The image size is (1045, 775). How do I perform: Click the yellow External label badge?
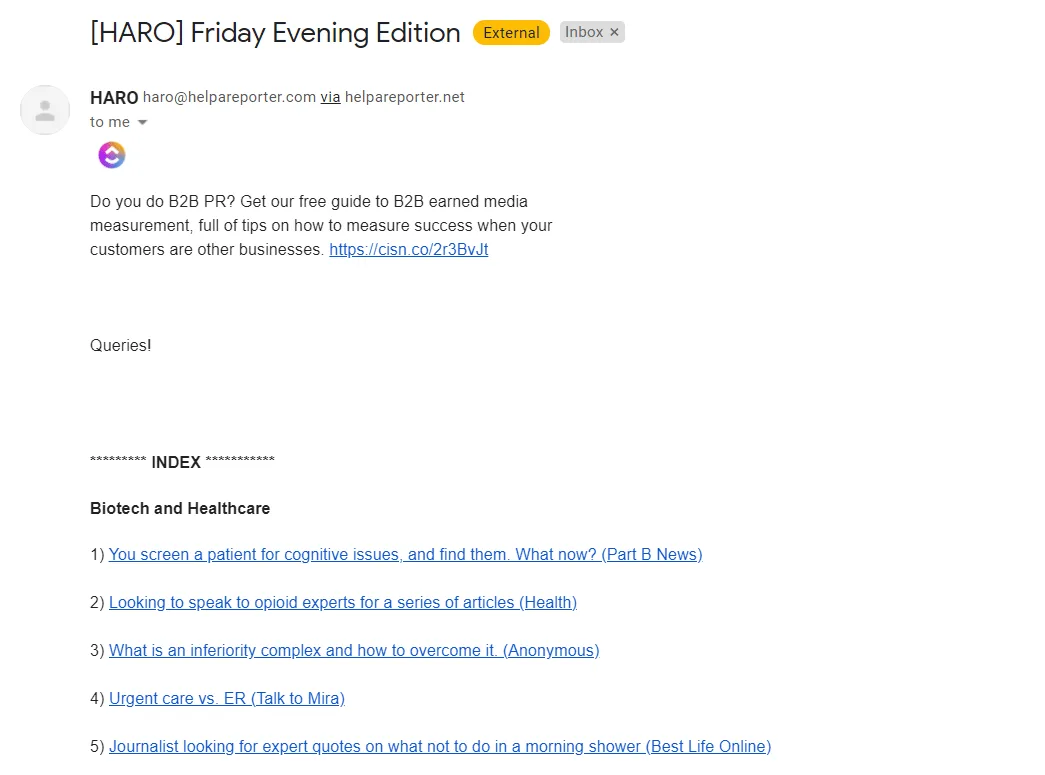click(x=511, y=33)
